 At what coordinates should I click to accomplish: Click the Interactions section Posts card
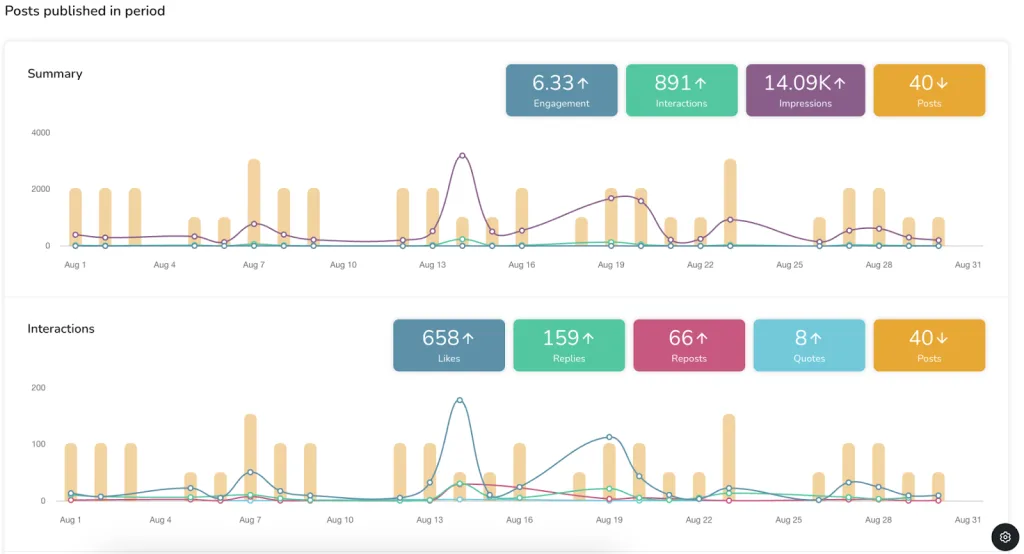pyautogui.click(x=929, y=345)
